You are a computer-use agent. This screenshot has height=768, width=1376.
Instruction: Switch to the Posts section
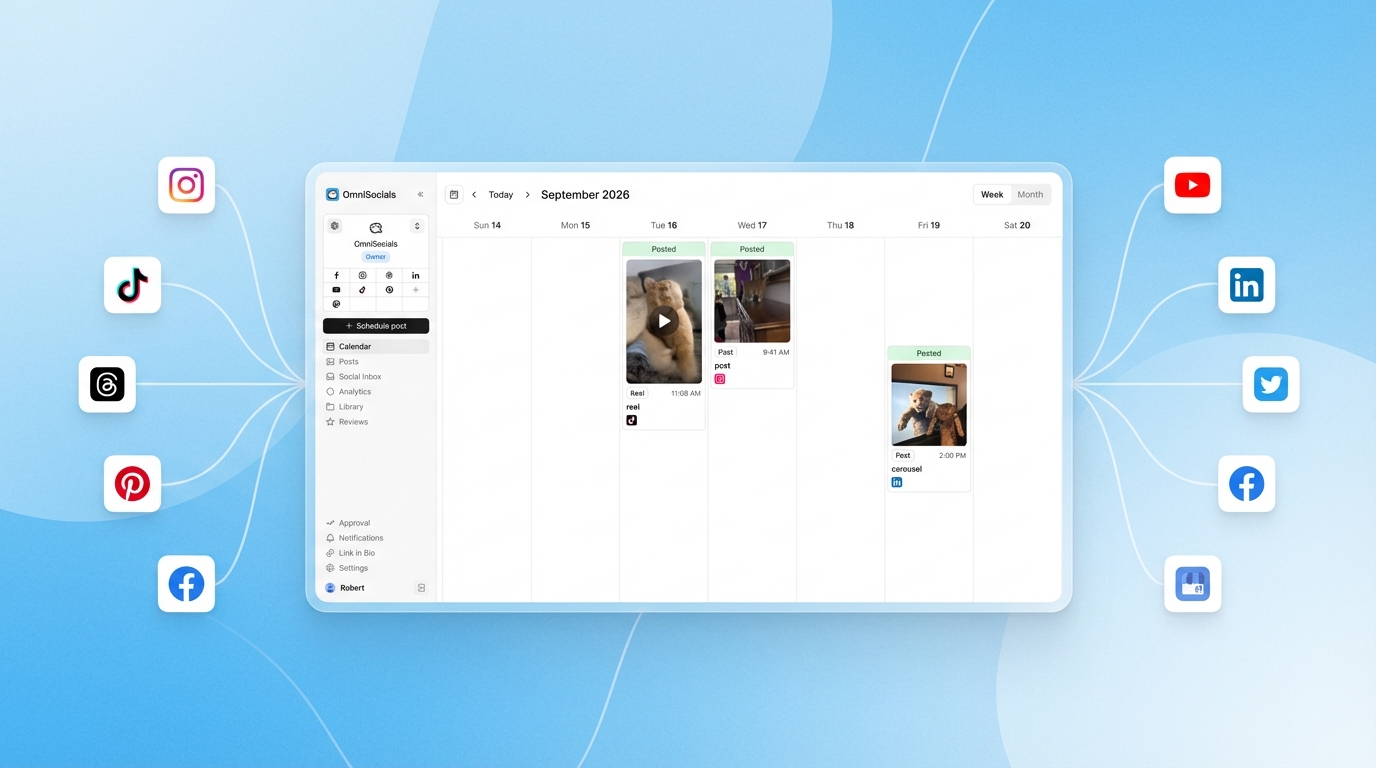click(346, 361)
